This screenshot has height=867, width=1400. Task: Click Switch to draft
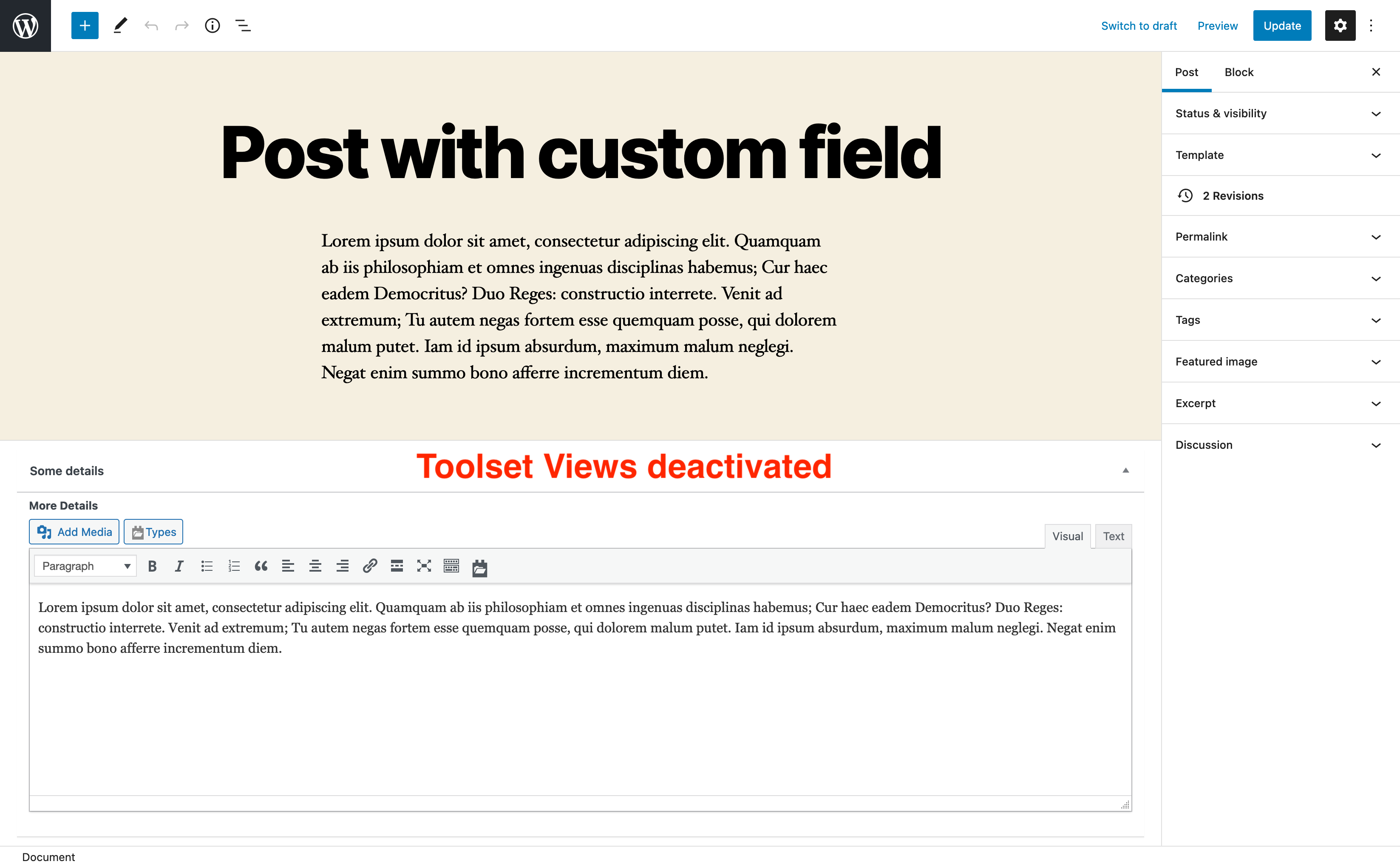1139,26
